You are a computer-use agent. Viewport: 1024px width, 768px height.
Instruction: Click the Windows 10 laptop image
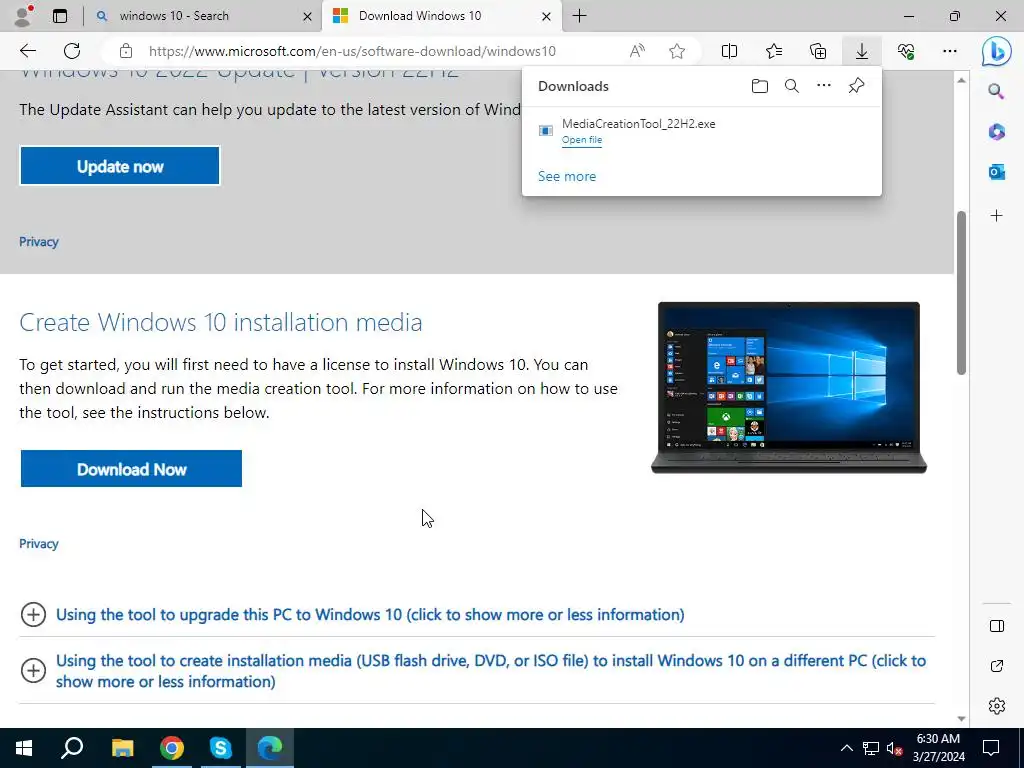(789, 387)
